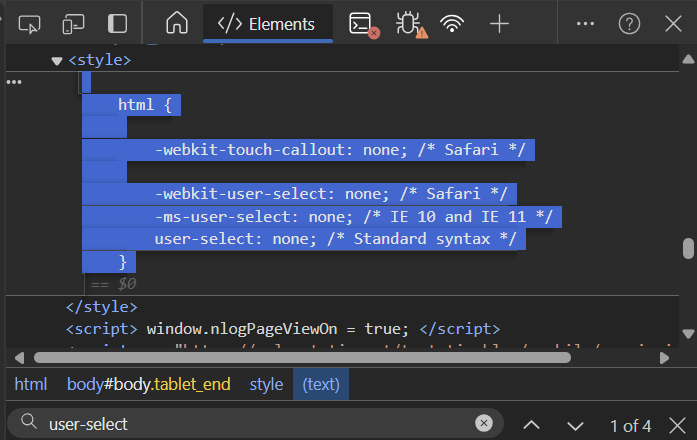Add more tools with the plus icon
This screenshot has width=697, height=440.
[499, 24]
